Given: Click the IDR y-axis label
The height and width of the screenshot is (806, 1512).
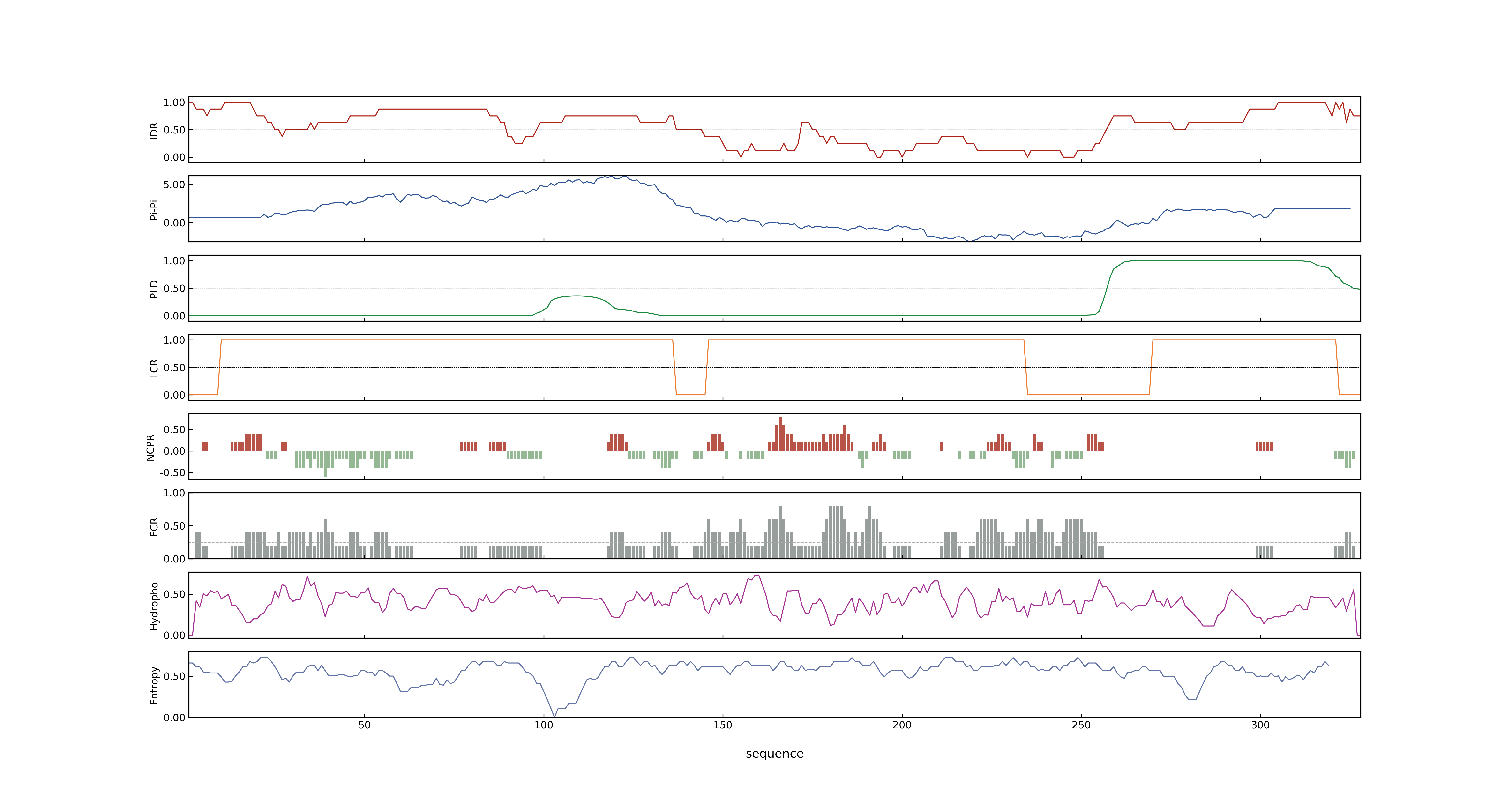Looking at the screenshot, I should click(x=154, y=130).
